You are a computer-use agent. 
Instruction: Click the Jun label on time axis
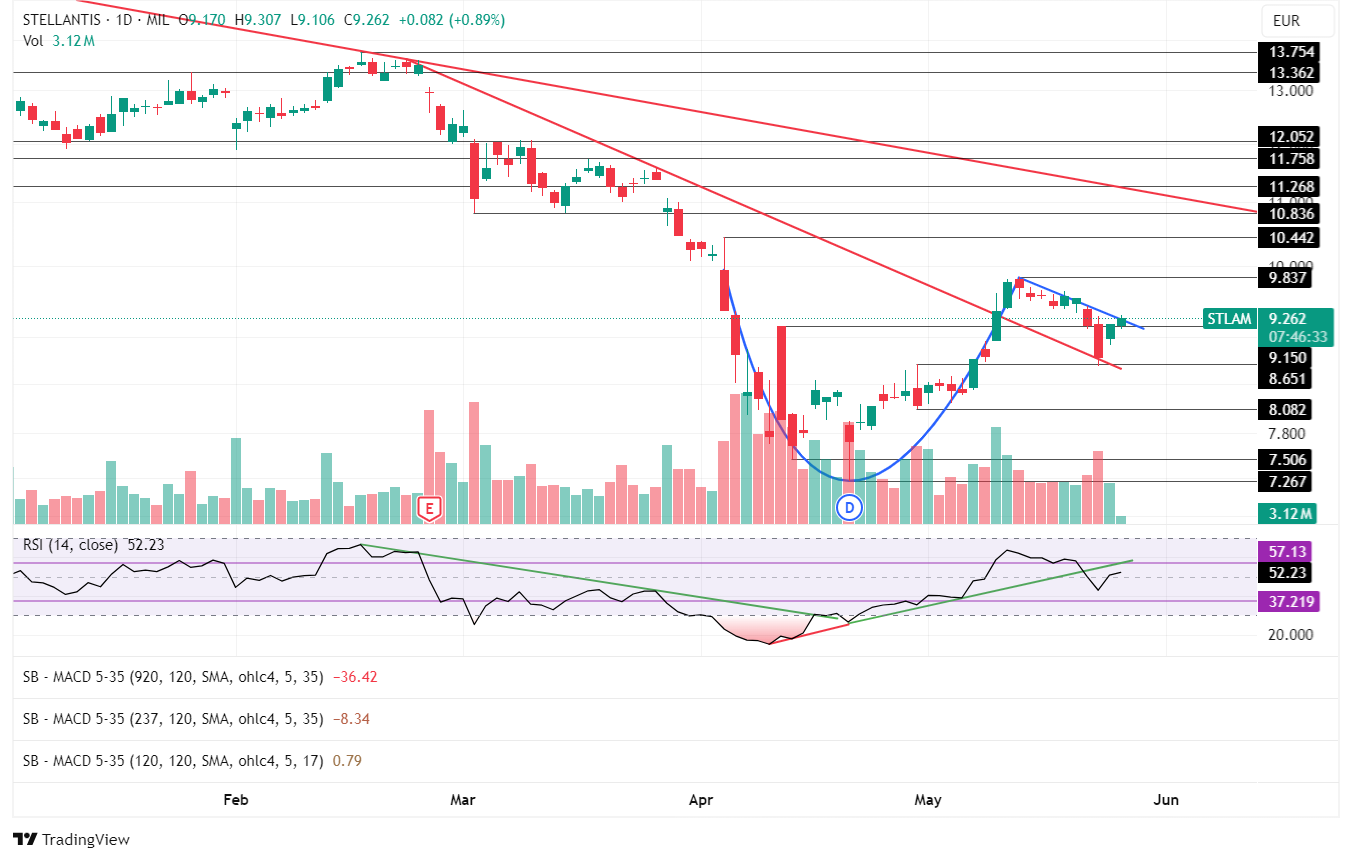pos(1166,800)
